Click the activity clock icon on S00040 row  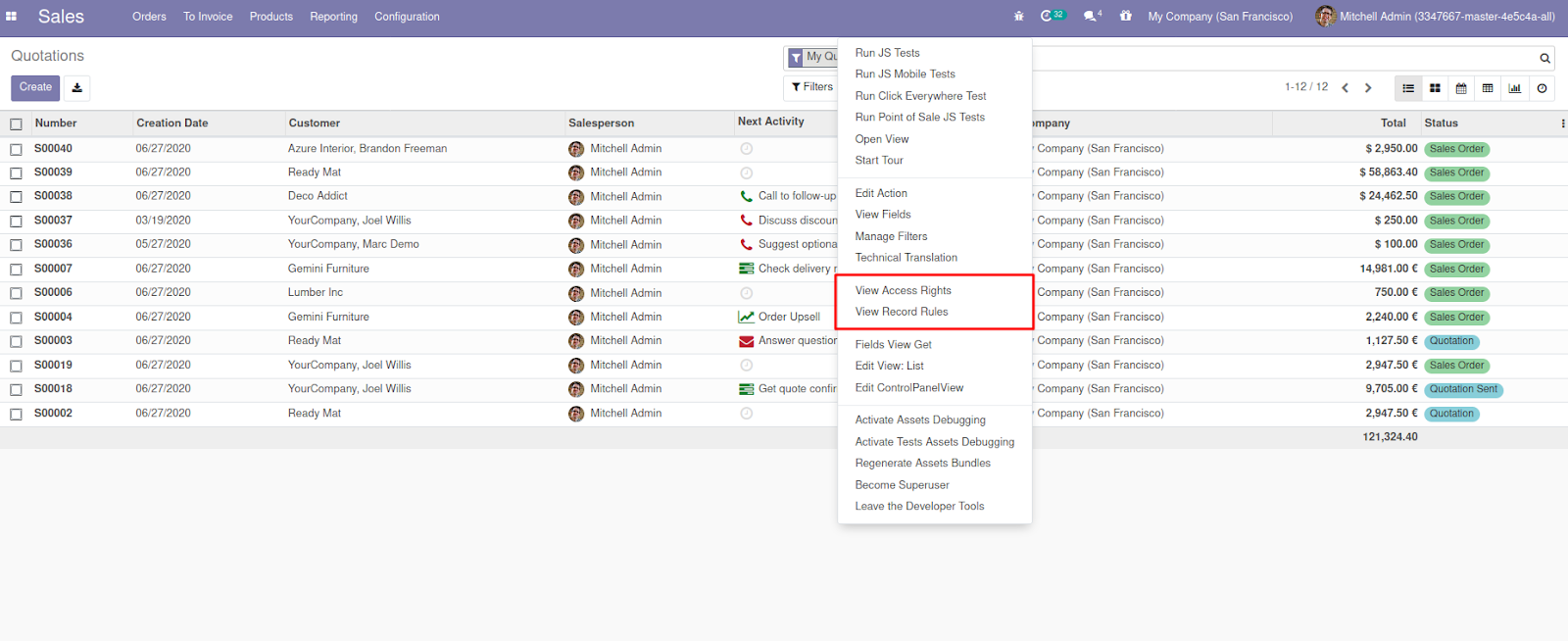pos(747,149)
